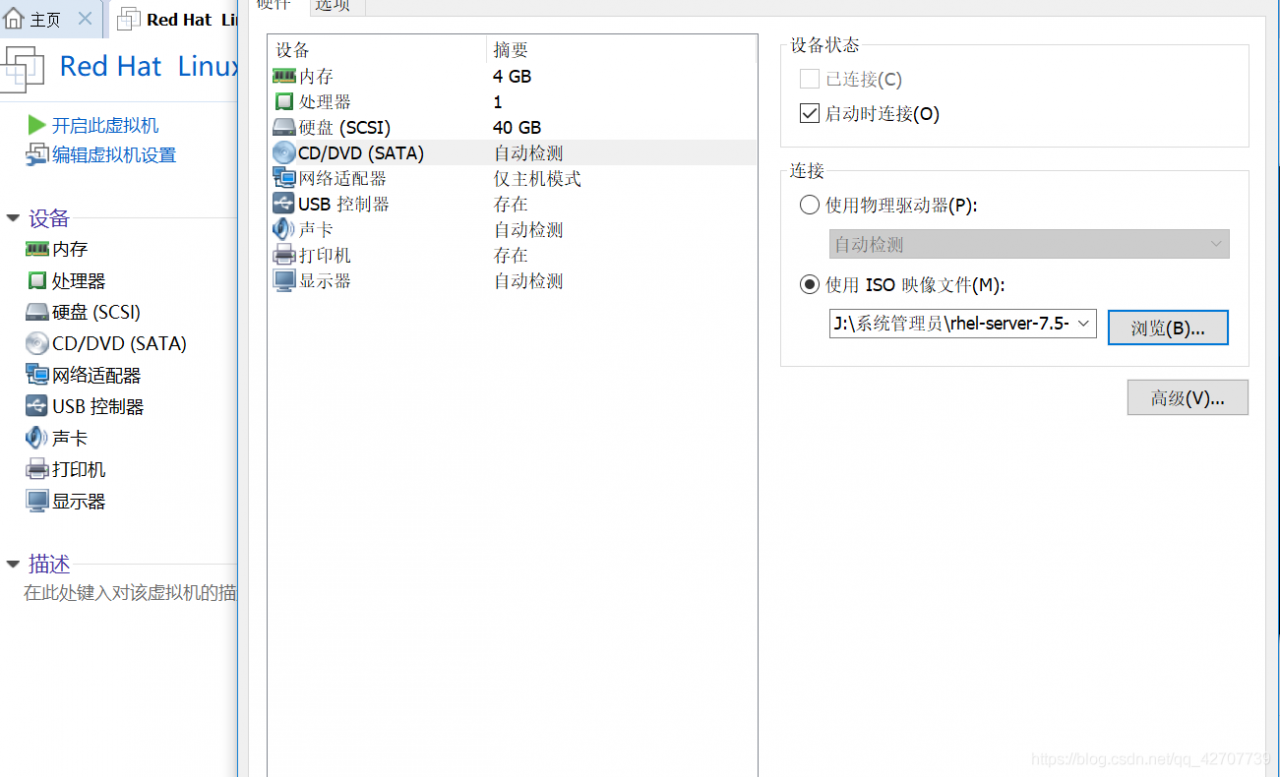Screen dimensions: 1280x777
Task: Toggle the 已连接(C) checkbox
Action: 810,79
